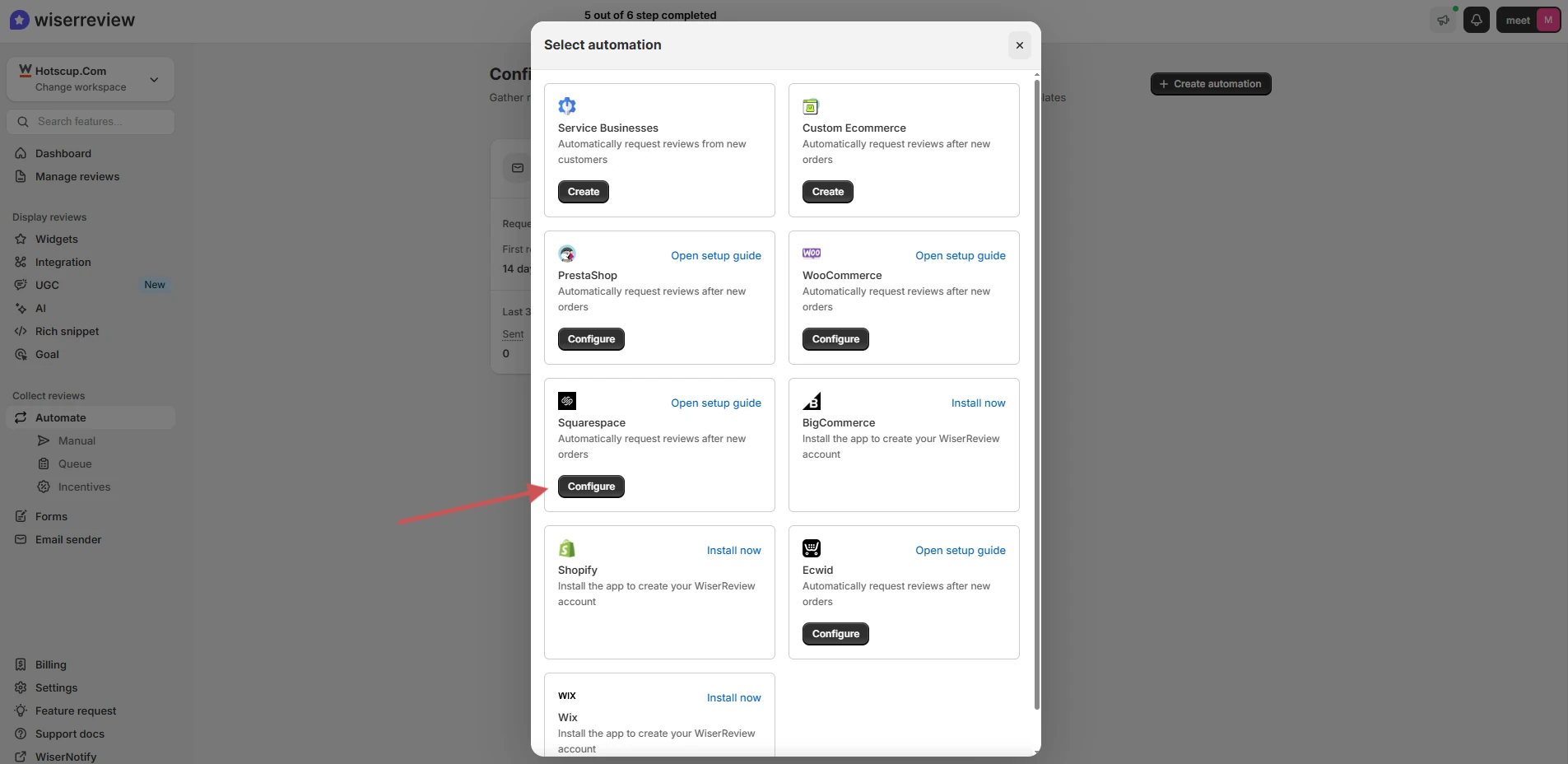1568x764 pixels.
Task: Click the Search features input field
Action: tap(91, 122)
